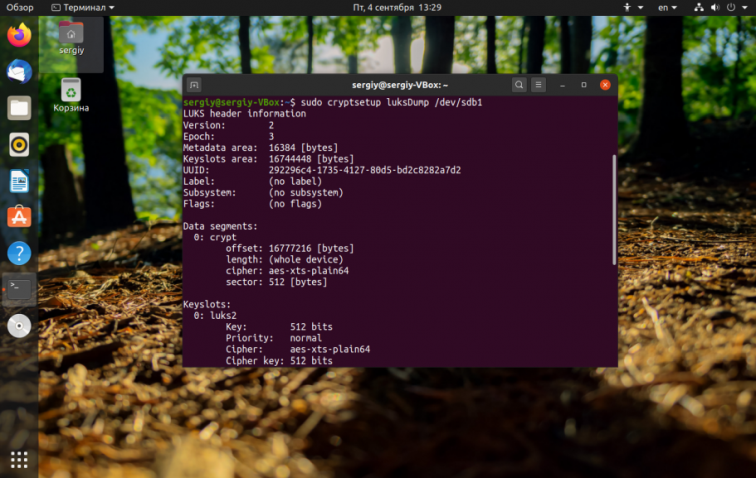Open the Files manager in dock

(19, 108)
